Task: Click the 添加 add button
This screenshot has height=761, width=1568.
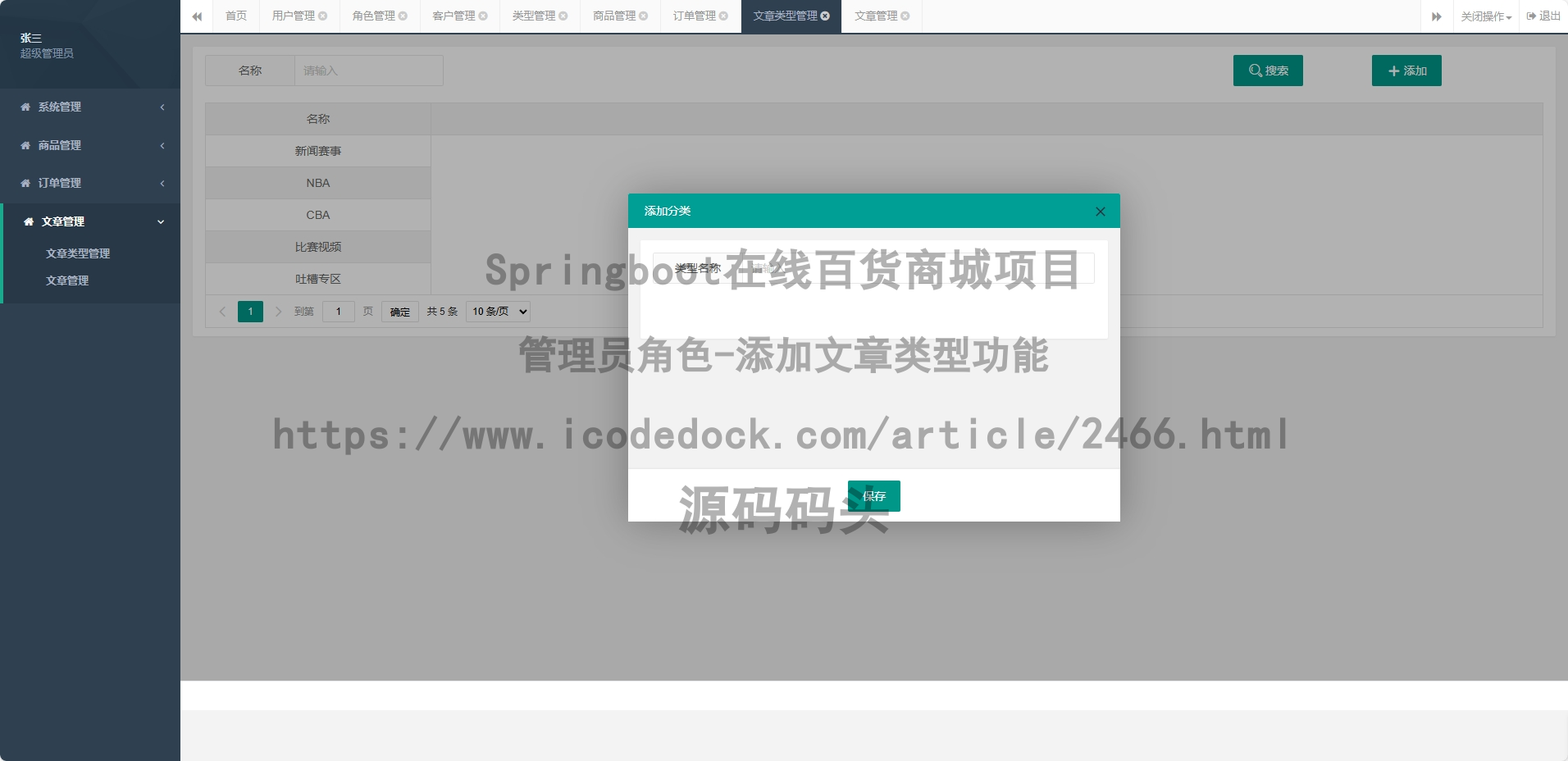Action: [x=1406, y=71]
